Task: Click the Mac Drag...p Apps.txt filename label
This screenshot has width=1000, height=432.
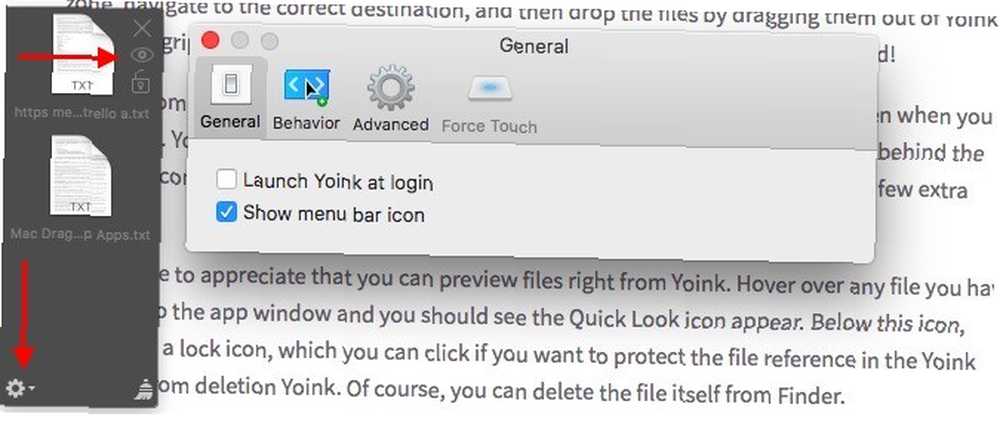Action: (80, 235)
